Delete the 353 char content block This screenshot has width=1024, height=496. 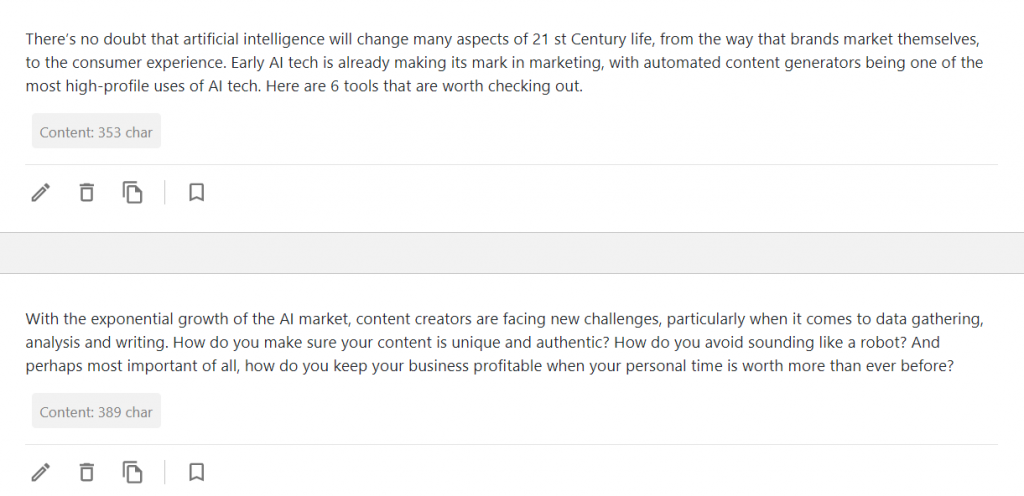(x=86, y=193)
